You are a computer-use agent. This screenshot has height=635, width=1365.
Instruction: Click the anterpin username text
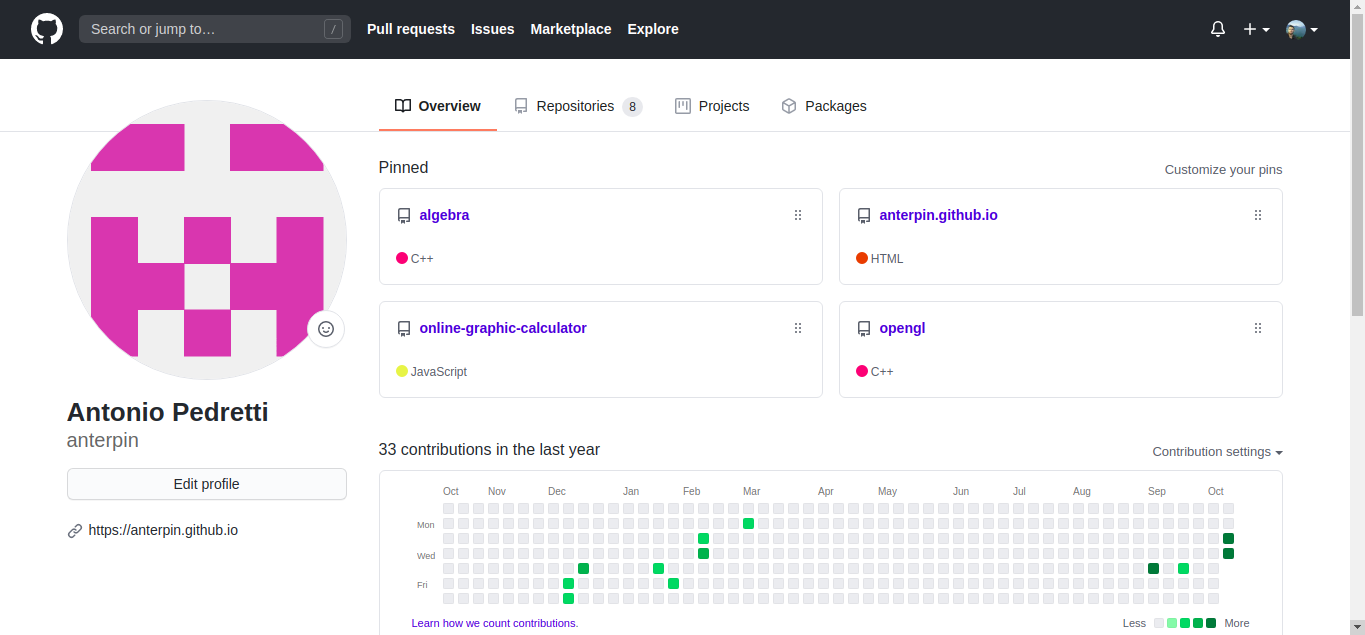pyautogui.click(x=103, y=440)
